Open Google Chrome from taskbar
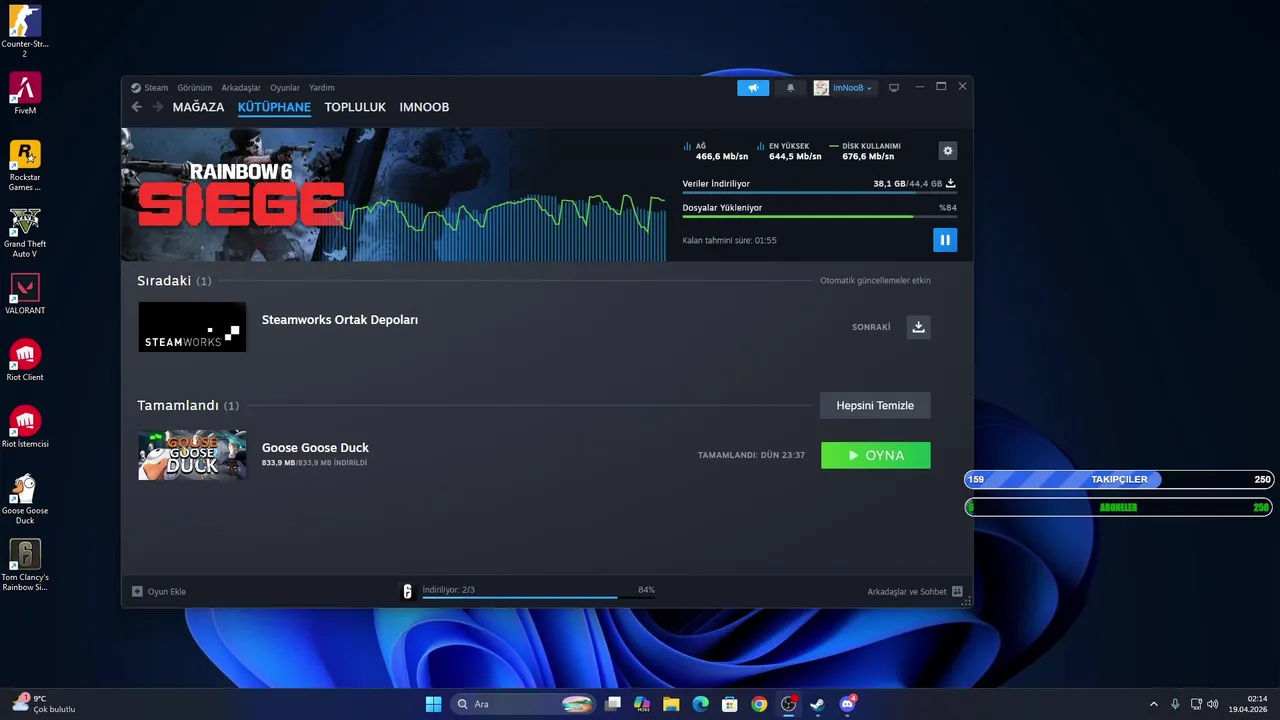1280x720 pixels. (x=759, y=704)
